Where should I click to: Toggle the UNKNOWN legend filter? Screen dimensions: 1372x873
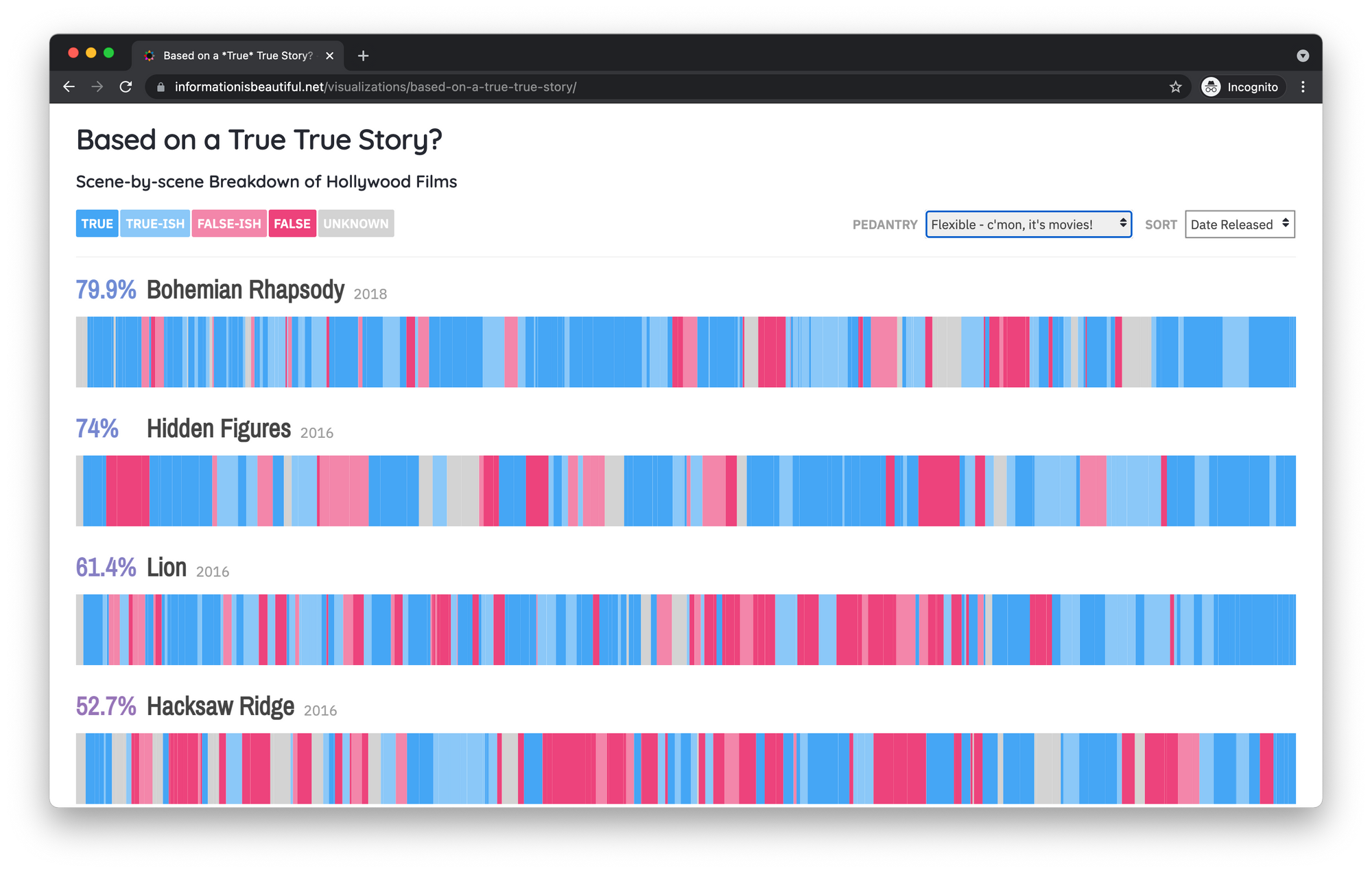pyautogui.click(x=356, y=224)
